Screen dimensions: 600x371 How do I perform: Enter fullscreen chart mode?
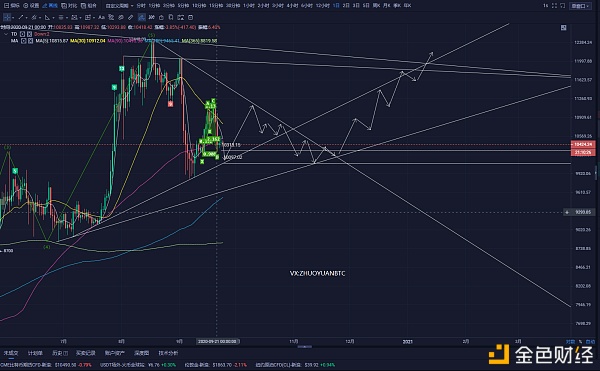554,6
